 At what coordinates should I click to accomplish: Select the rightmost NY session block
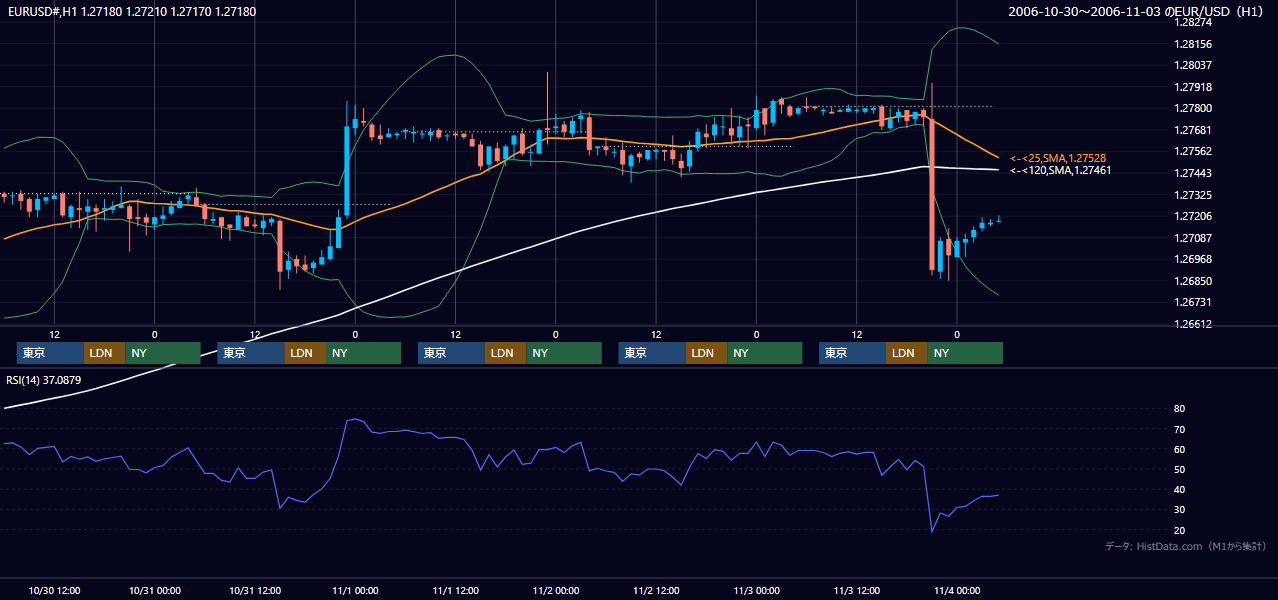coord(964,353)
